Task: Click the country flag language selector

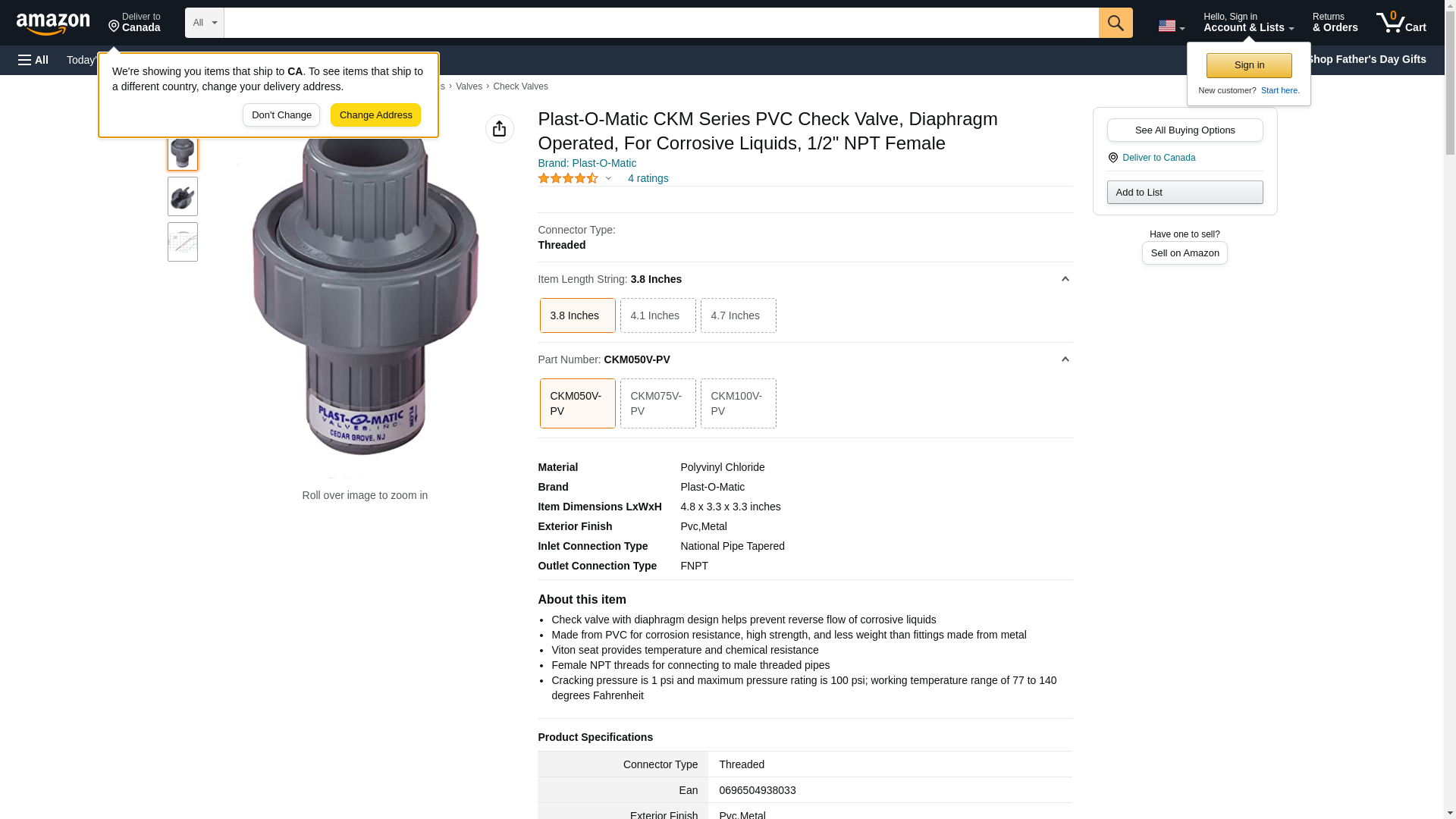Action: (x=1170, y=26)
